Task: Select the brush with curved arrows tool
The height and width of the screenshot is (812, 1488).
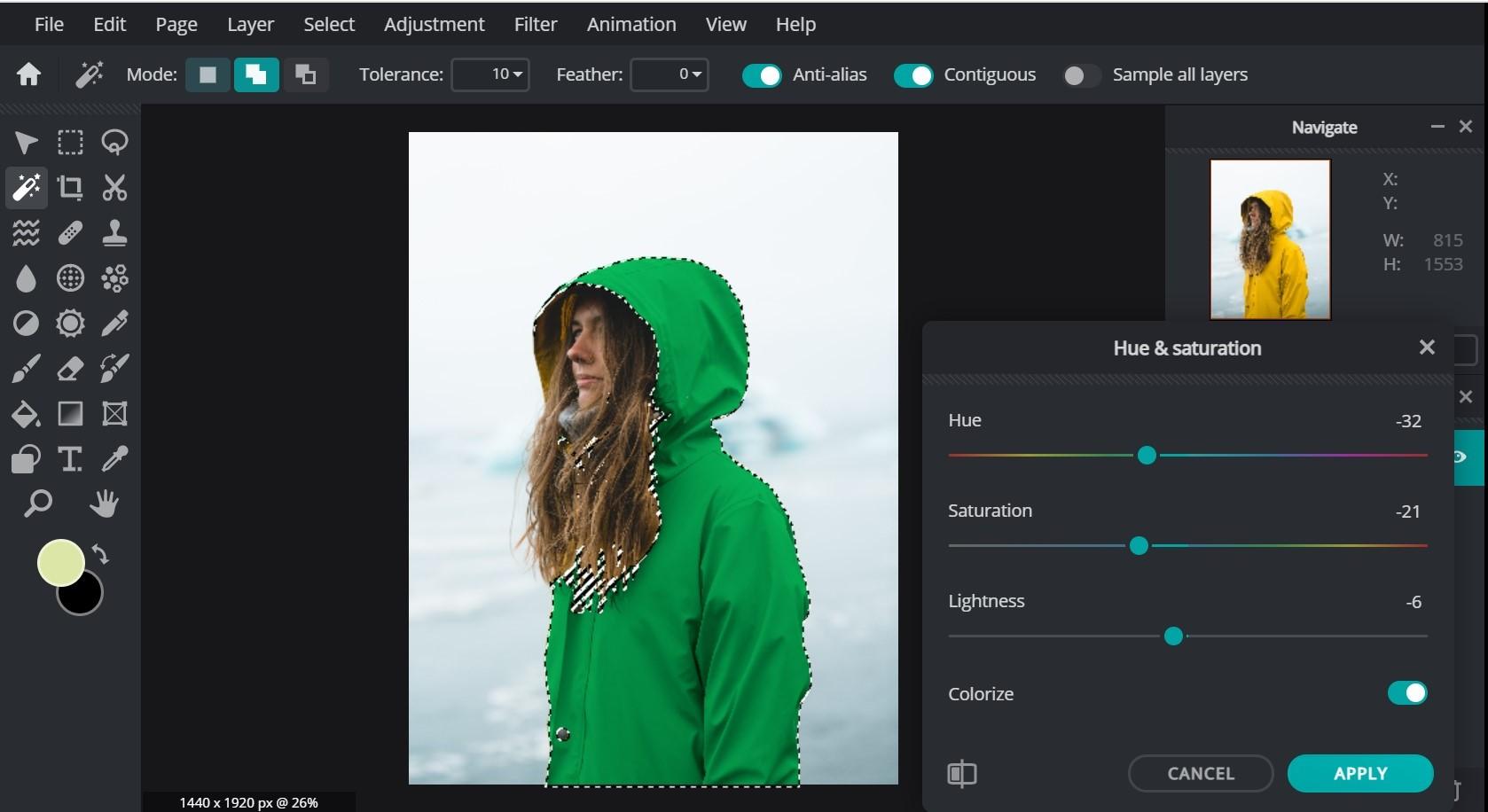Action: [114, 369]
